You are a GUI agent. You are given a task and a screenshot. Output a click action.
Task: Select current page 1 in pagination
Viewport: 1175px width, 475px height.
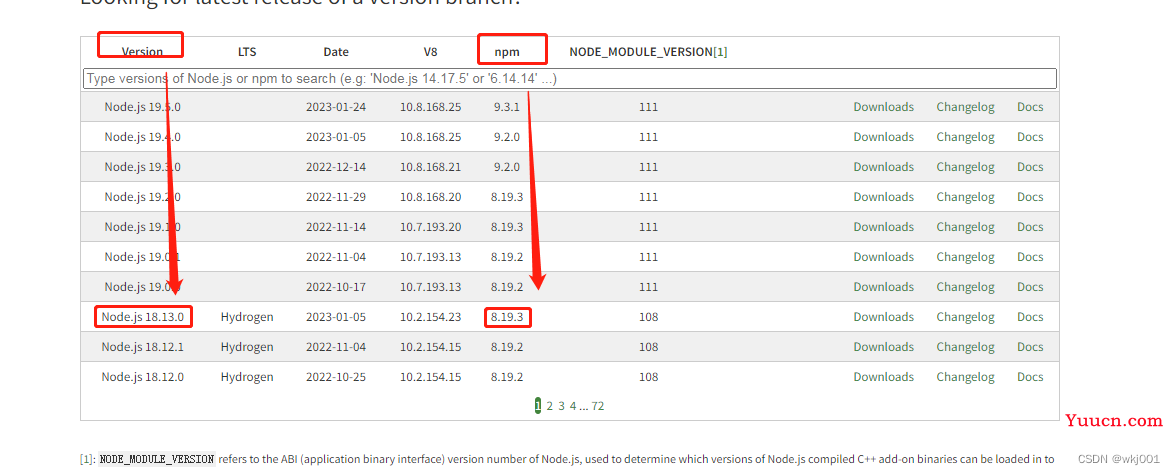(x=537, y=406)
